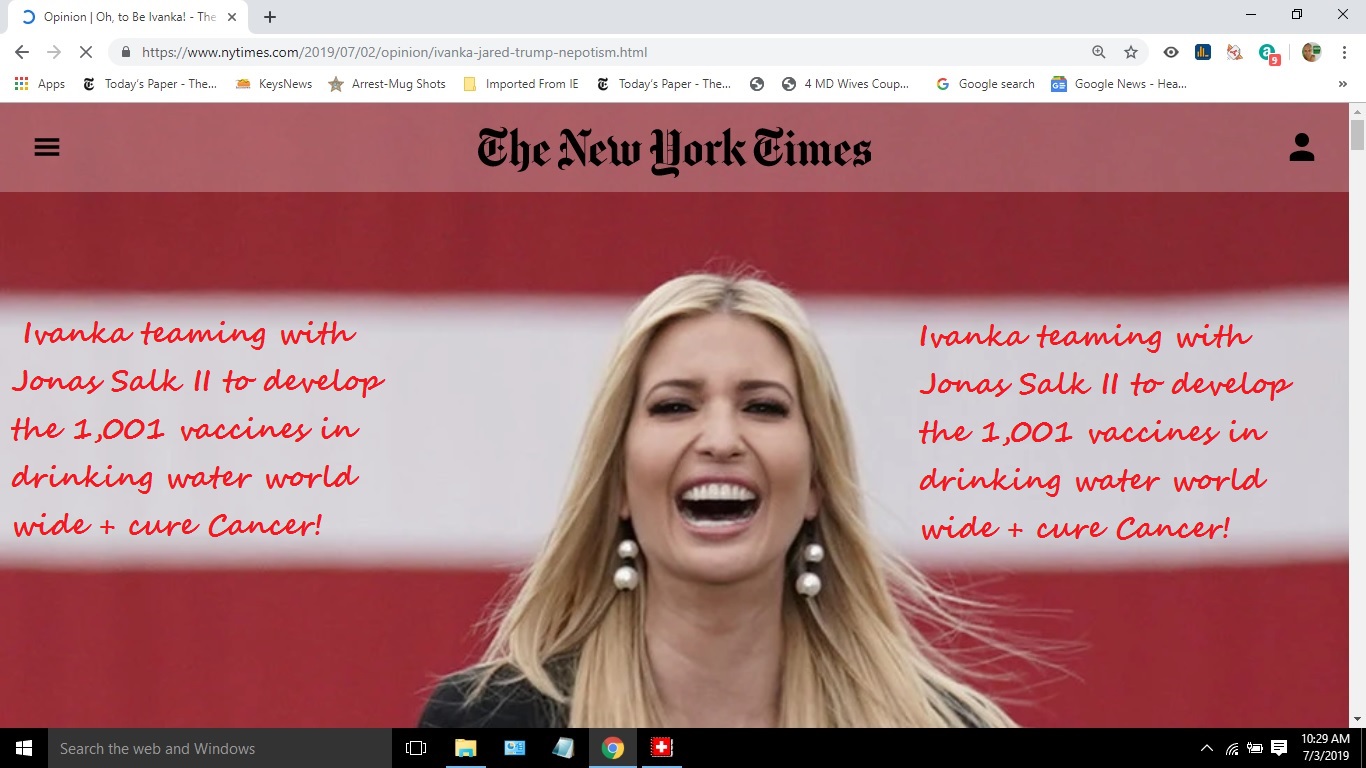
Task: Go back to the previous page
Action: point(22,52)
